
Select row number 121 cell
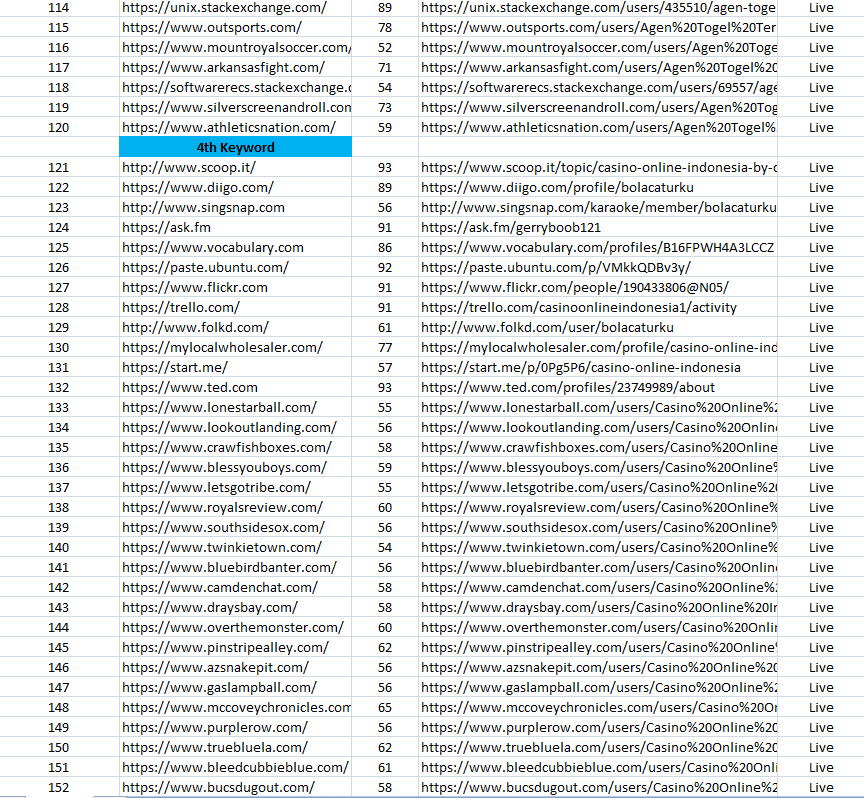pos(59,168)
